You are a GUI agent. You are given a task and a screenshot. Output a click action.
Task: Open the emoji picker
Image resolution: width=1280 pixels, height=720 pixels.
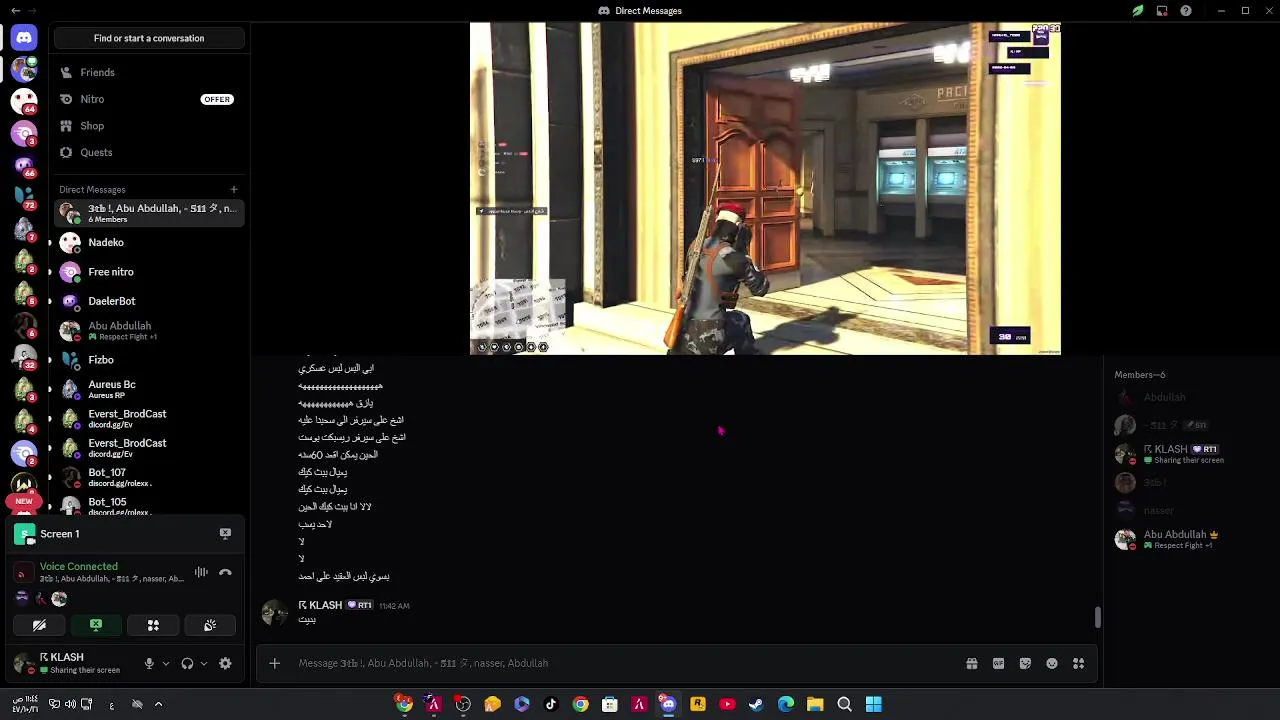pos(1052,663)
